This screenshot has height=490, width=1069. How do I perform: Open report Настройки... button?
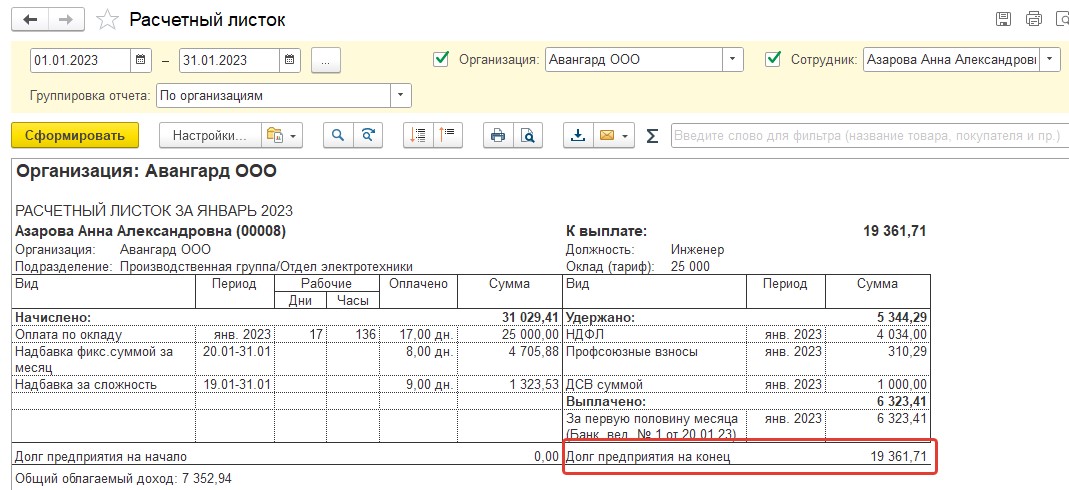(210, 135)
